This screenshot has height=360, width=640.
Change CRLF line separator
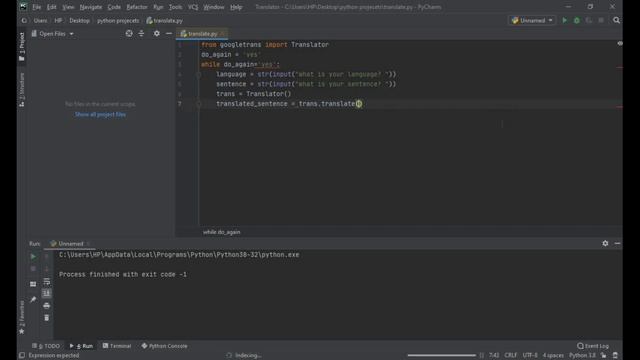[x=511, y=356]
